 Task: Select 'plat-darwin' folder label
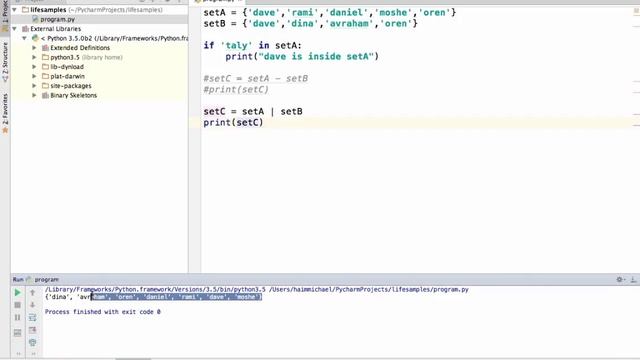[x=67, y=76]
